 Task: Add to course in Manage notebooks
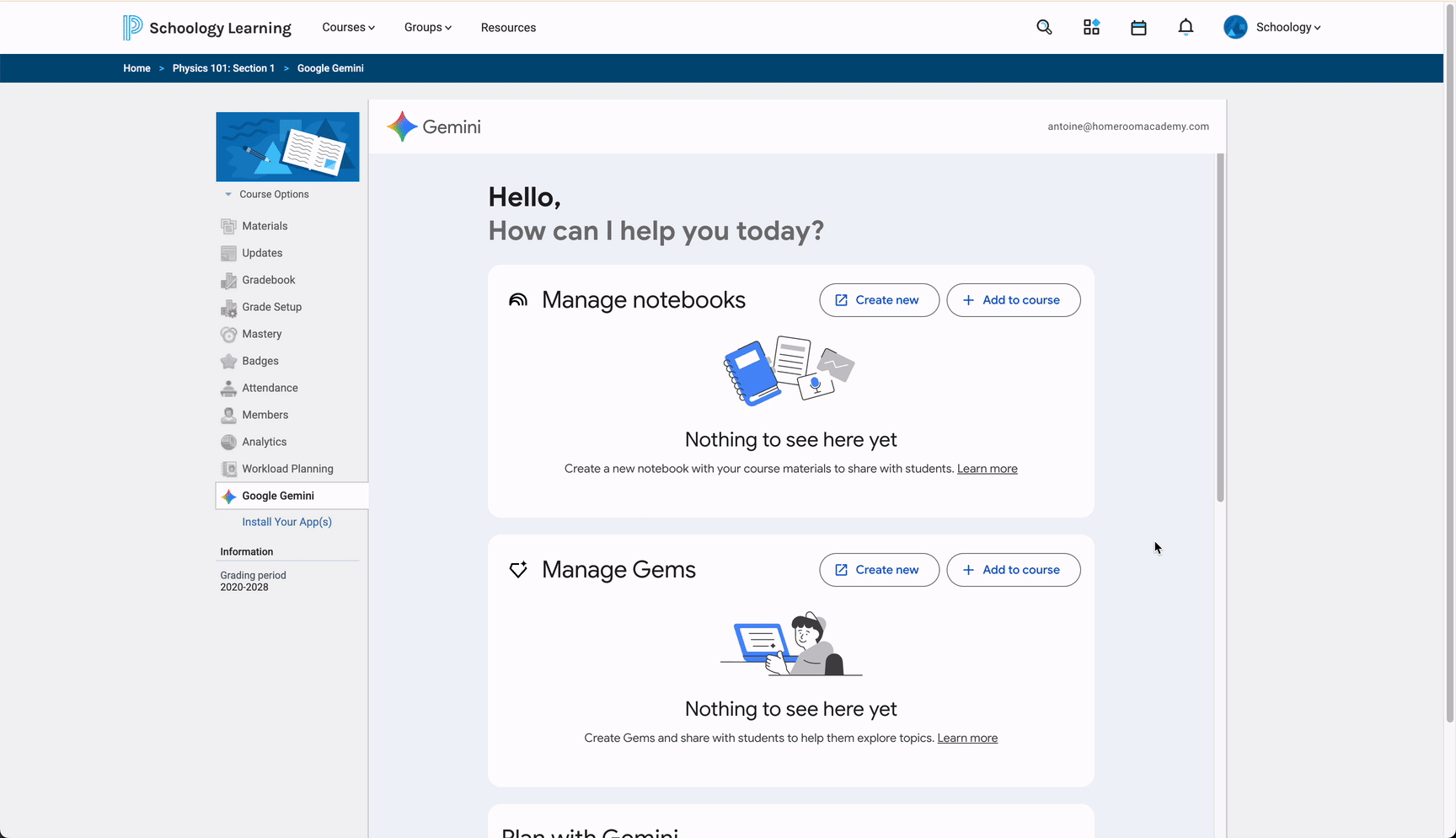tap(1013, 300)
